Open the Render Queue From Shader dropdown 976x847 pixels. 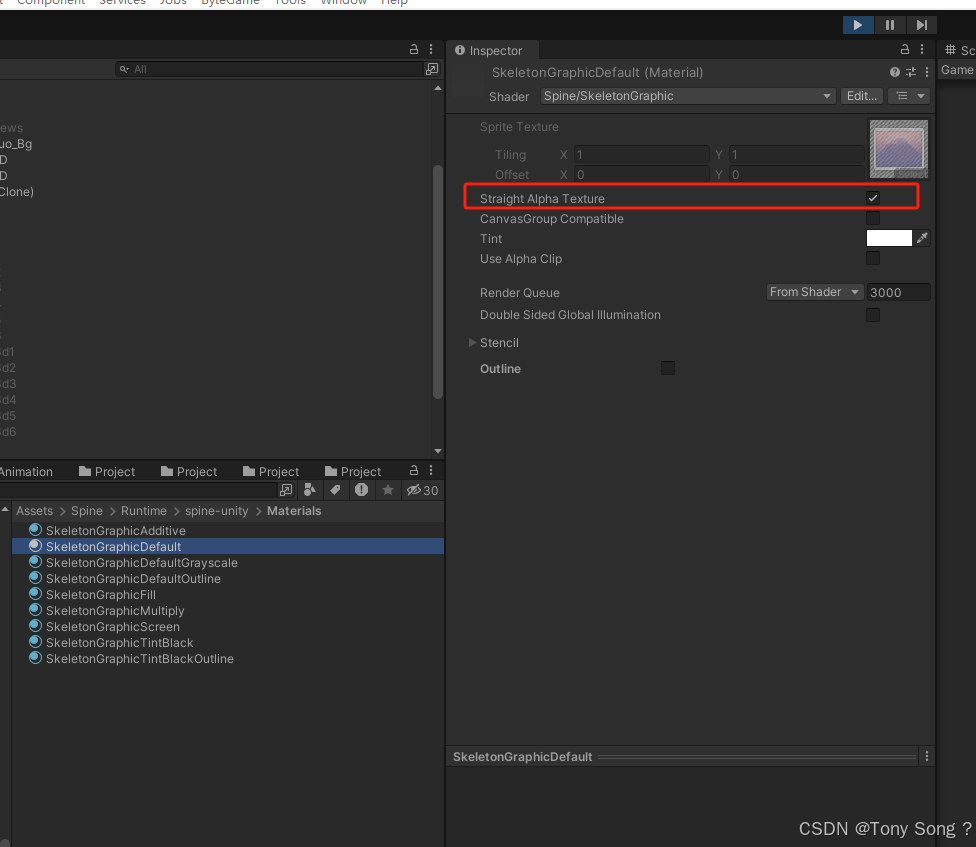click(814, 291)
